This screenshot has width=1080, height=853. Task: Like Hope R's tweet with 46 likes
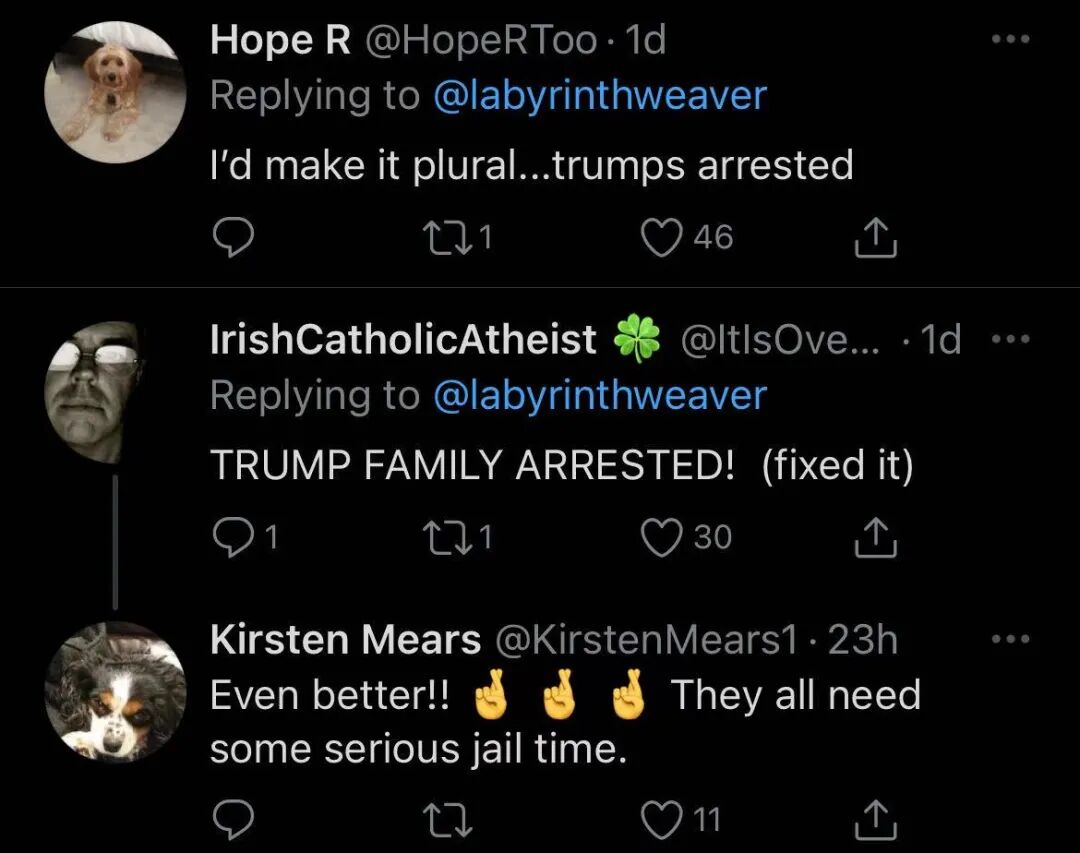click(x=661, y=238)
